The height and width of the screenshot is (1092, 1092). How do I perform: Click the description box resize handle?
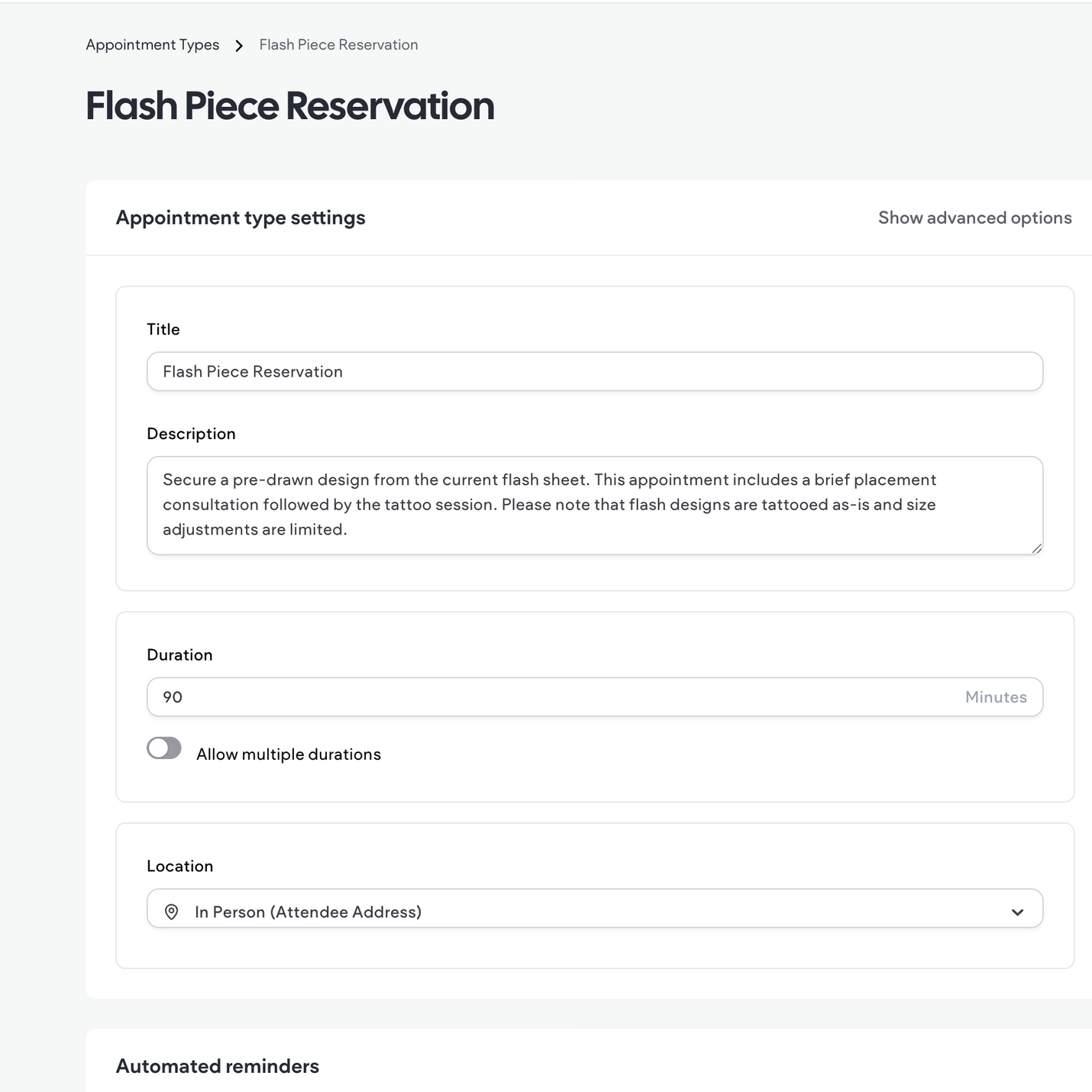(x=1037, y=547)
